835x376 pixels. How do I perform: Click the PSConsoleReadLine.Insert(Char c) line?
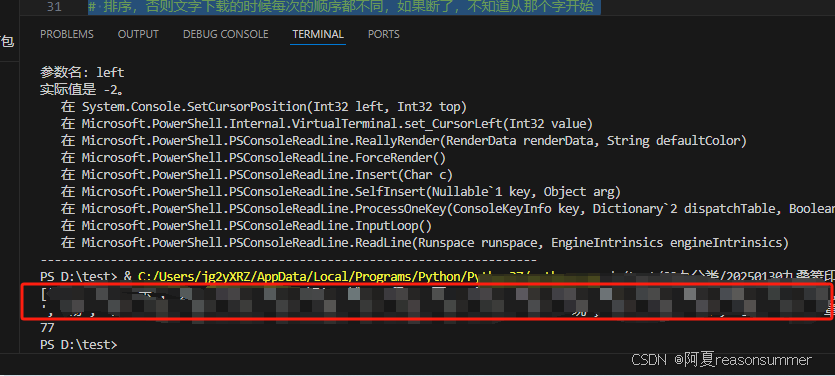(x=257, y=175)
